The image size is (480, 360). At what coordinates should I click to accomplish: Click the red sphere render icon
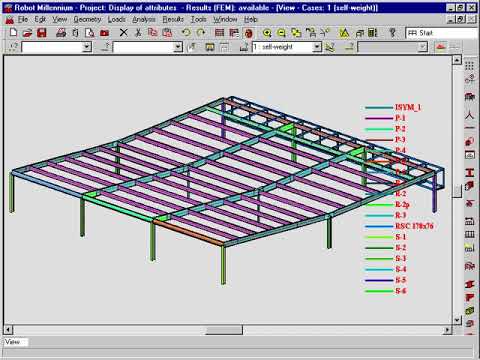(x=248, y=33)
